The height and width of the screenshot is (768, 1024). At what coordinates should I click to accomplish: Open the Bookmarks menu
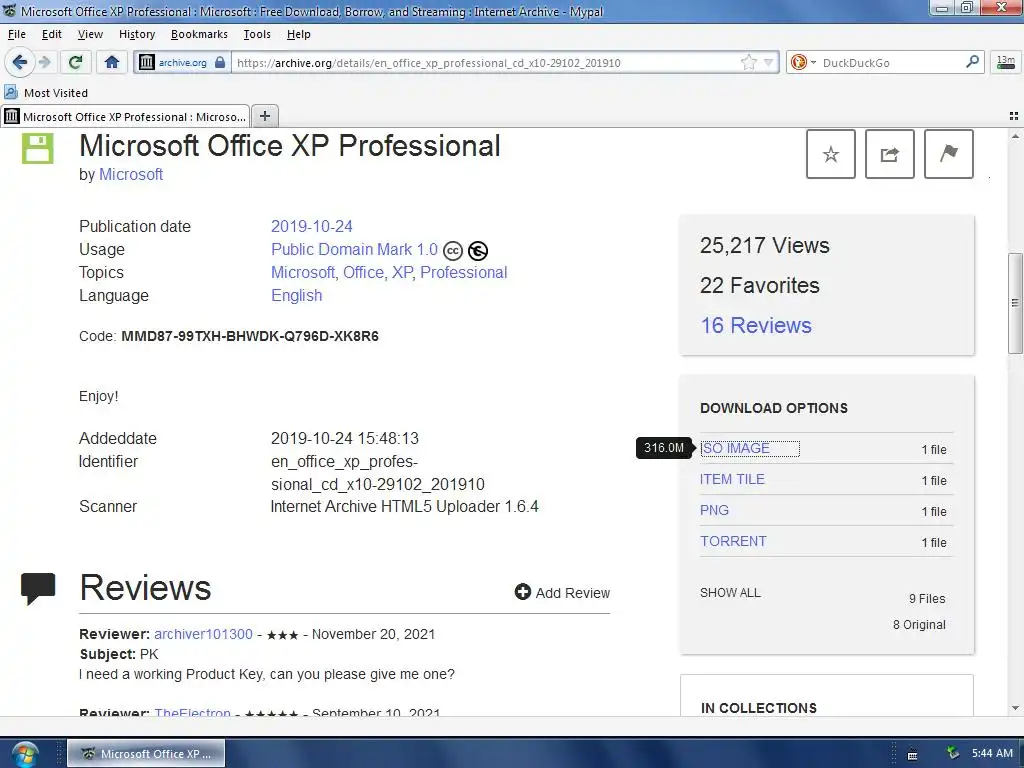tap(199, 34)
